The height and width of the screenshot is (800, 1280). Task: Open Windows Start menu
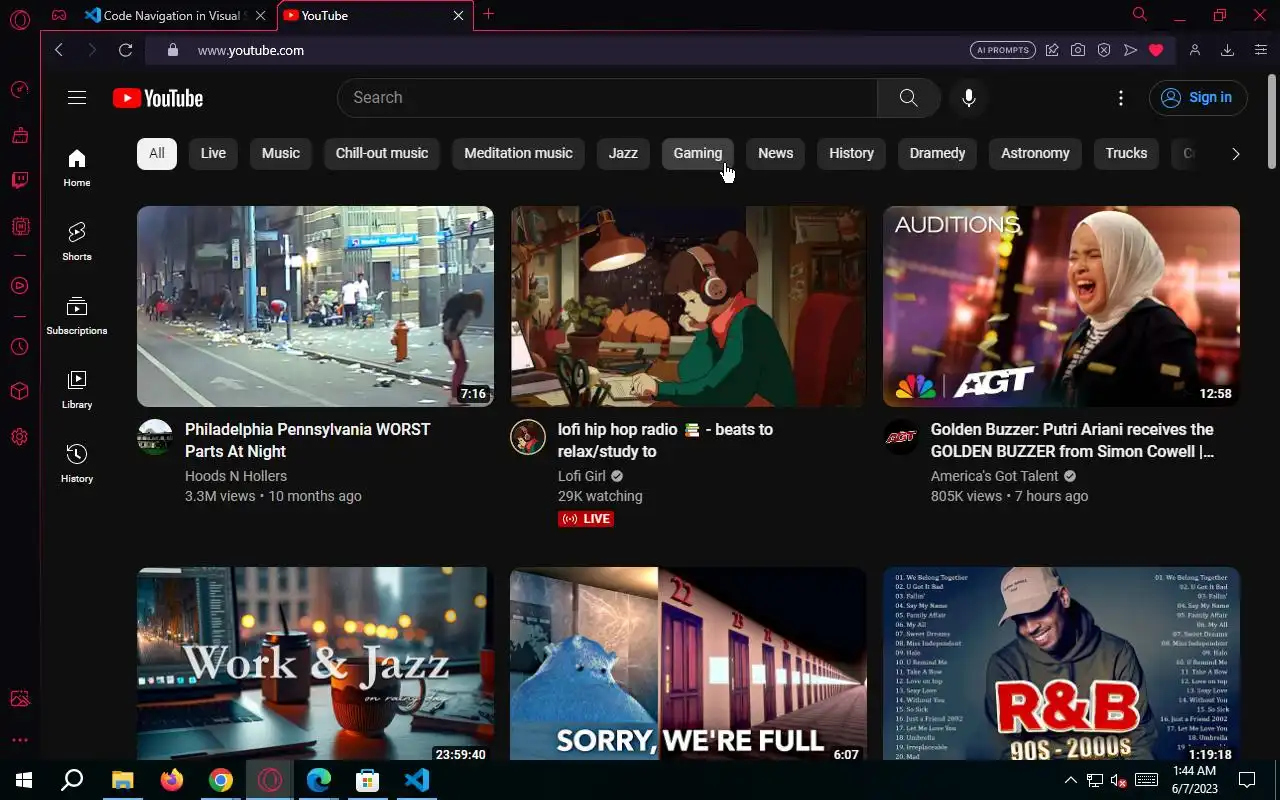click(24, 780)
